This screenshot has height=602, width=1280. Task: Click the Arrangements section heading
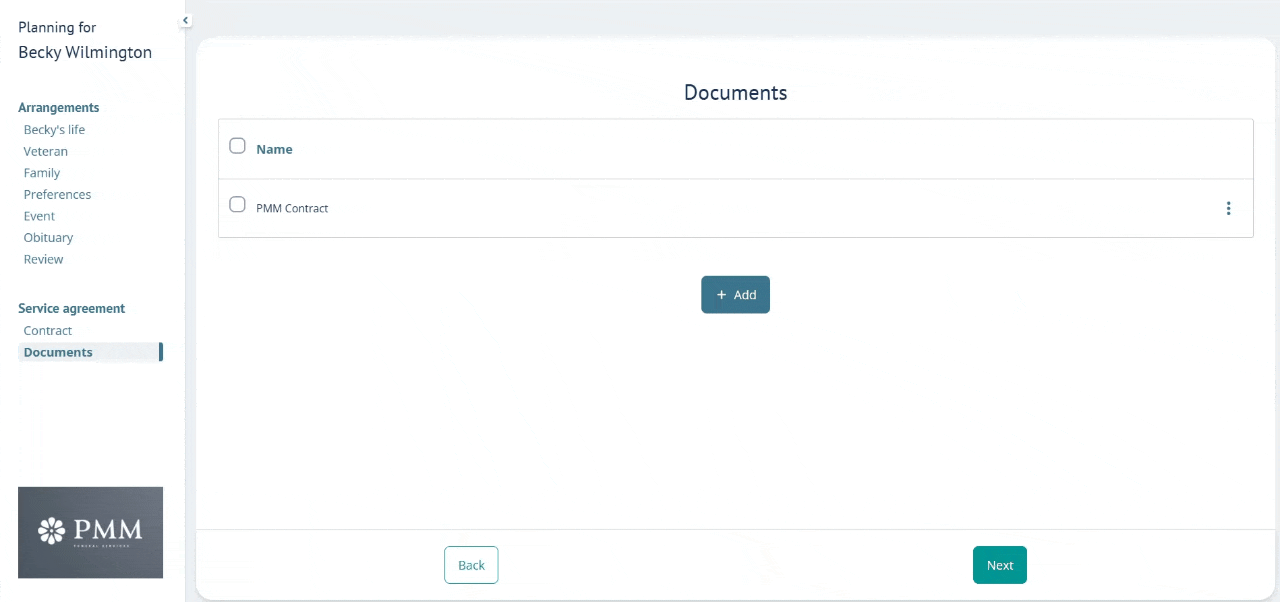(59, 108)
